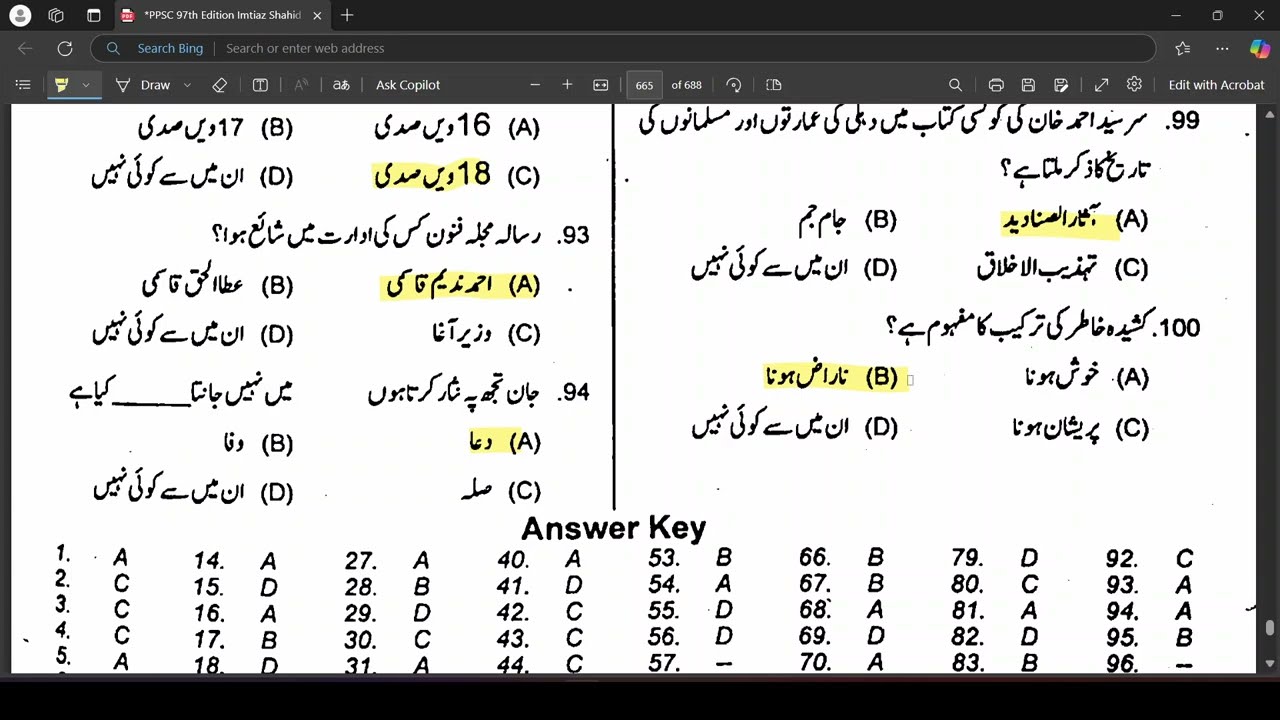Viewport: 1280px width, 720px height.
Task: Rotate the PDF page
Action: pos(734,85)
